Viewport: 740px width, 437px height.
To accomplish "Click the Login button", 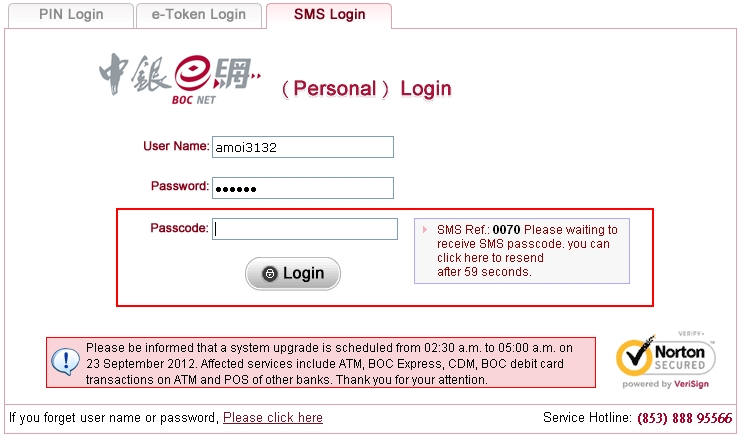I will (x=293, y=273).
